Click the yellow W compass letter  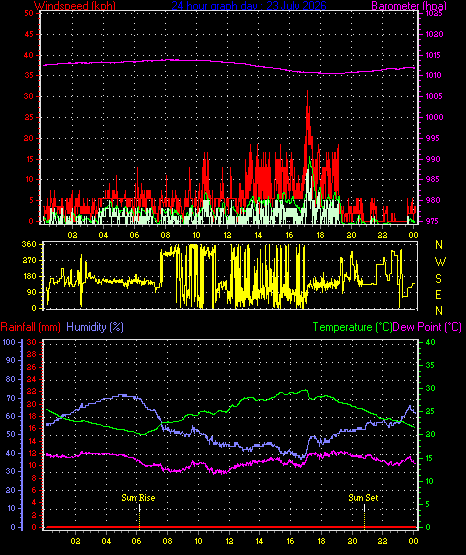pyautogui.click(x=440, y=262)
